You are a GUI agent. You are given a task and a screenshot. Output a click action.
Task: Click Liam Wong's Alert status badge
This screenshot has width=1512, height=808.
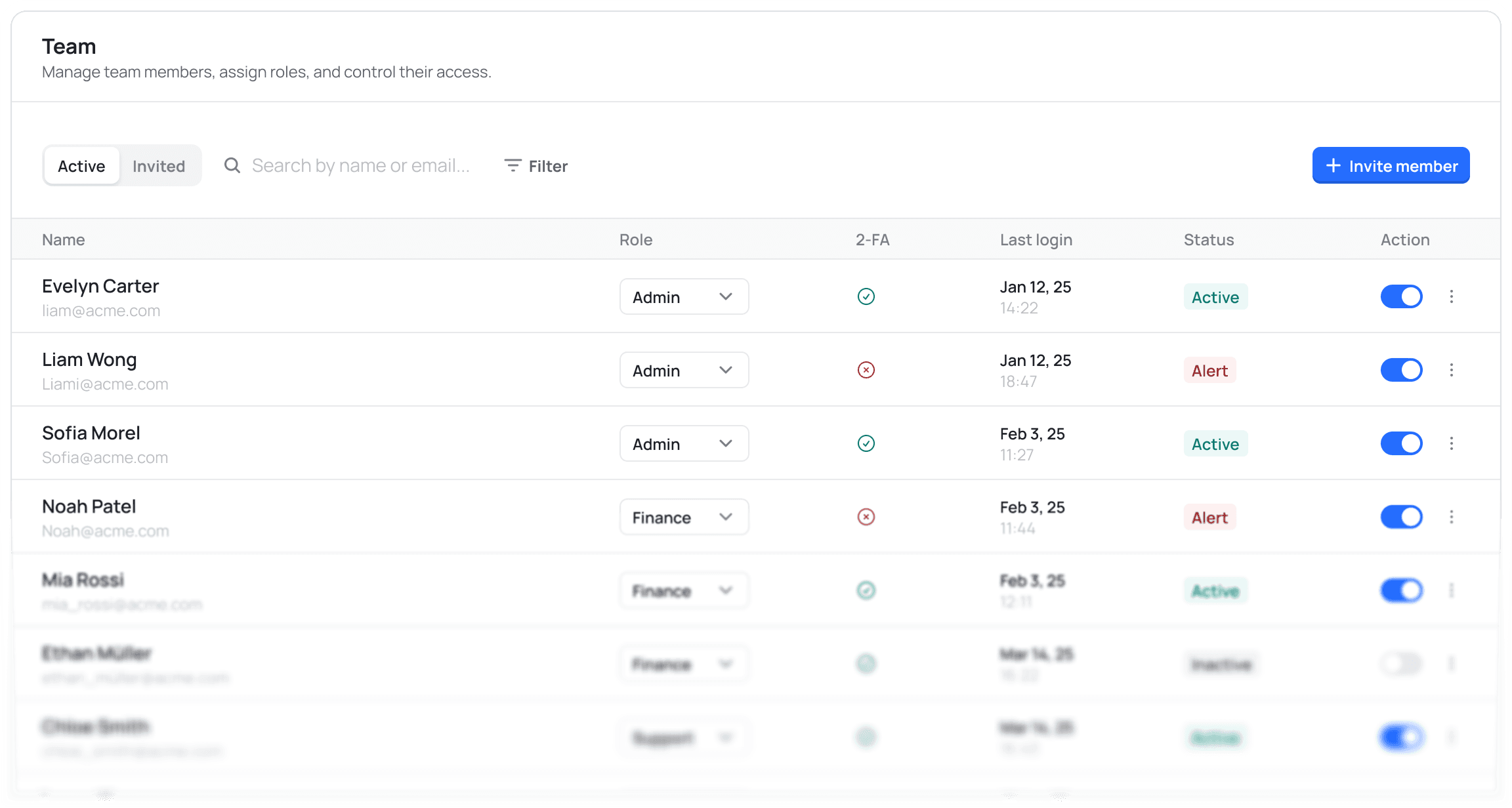pos(1209,370)
